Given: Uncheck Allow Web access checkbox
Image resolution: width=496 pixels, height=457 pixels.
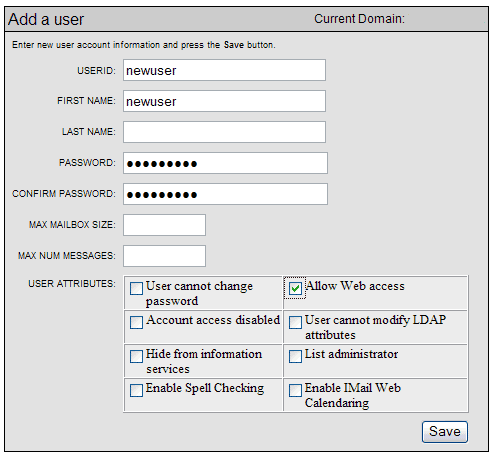Looking at the screenshot, I should [295, 288].
